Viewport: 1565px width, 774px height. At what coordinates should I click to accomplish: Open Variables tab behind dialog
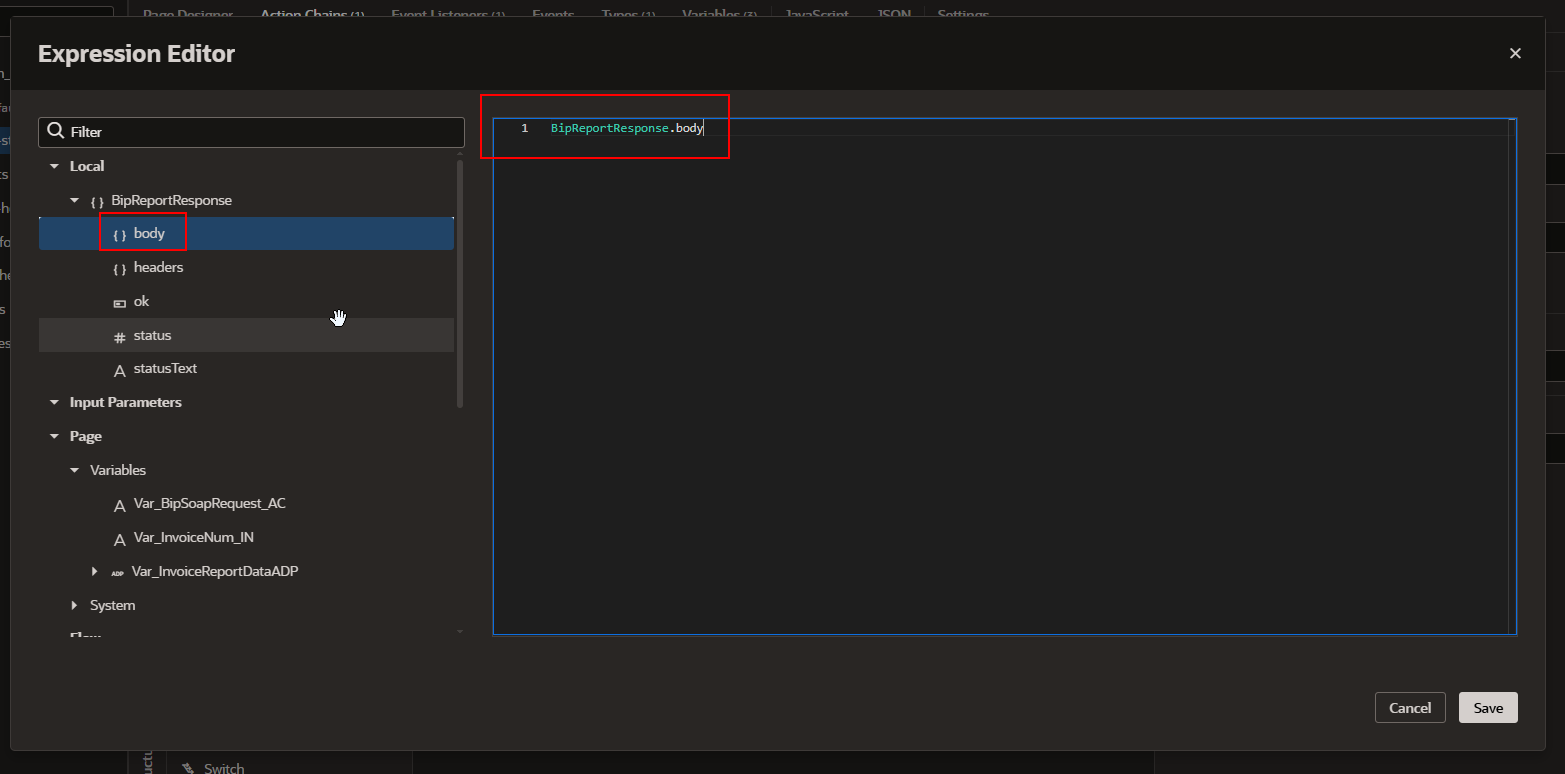click(x=719, y=15)
